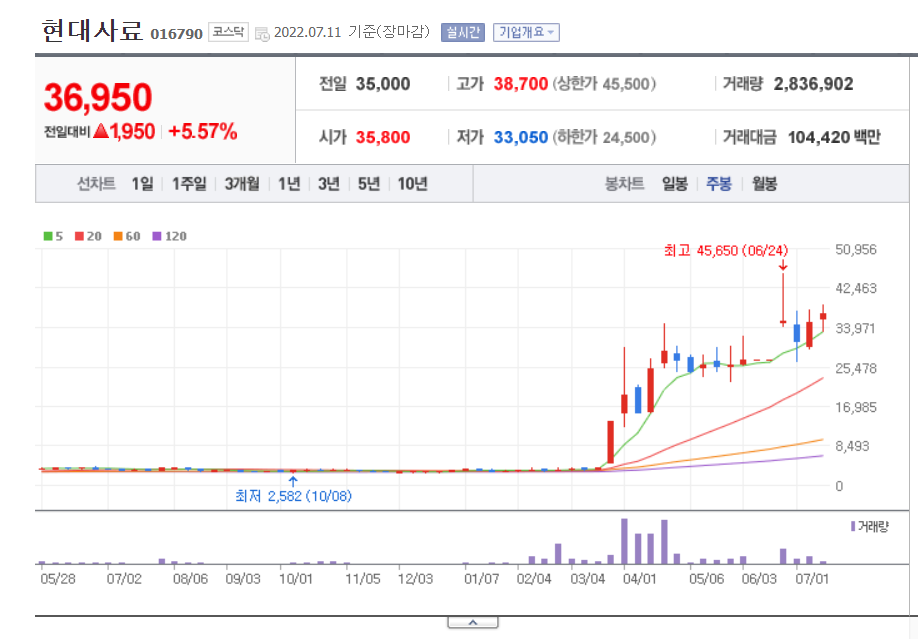Click the 거래량 2,836,902 value
The width and height of the screenshot is (918, 639).
click(813, 84)
